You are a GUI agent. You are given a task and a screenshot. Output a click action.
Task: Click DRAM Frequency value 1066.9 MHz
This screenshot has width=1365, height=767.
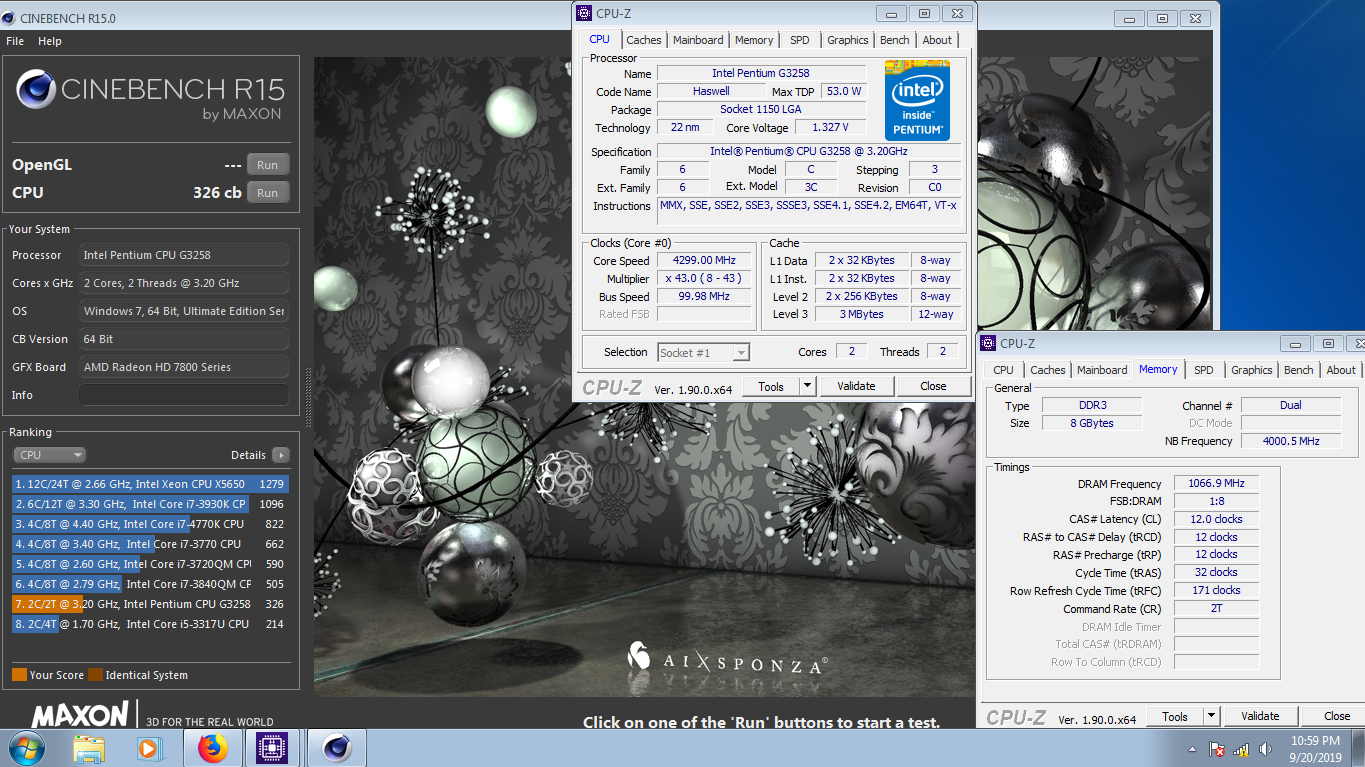(1216, 483)
